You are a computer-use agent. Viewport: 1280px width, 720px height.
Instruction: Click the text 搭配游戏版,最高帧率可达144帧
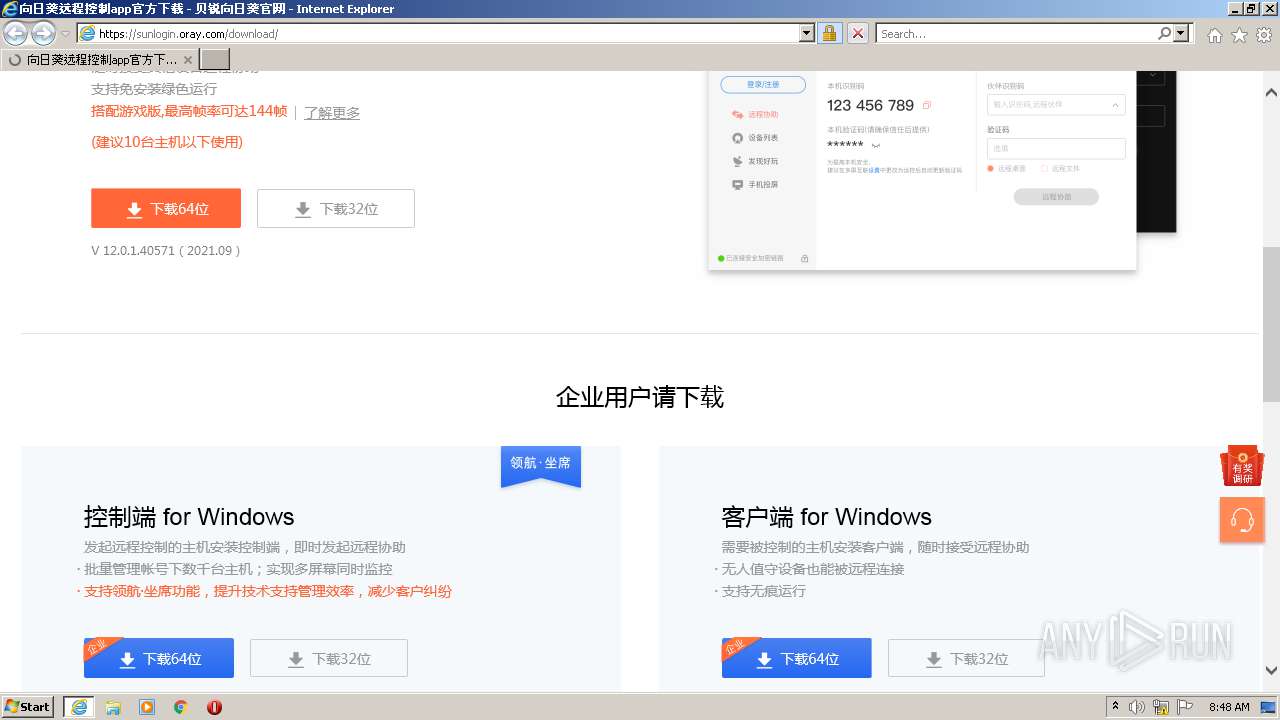(x=189, y=111)
